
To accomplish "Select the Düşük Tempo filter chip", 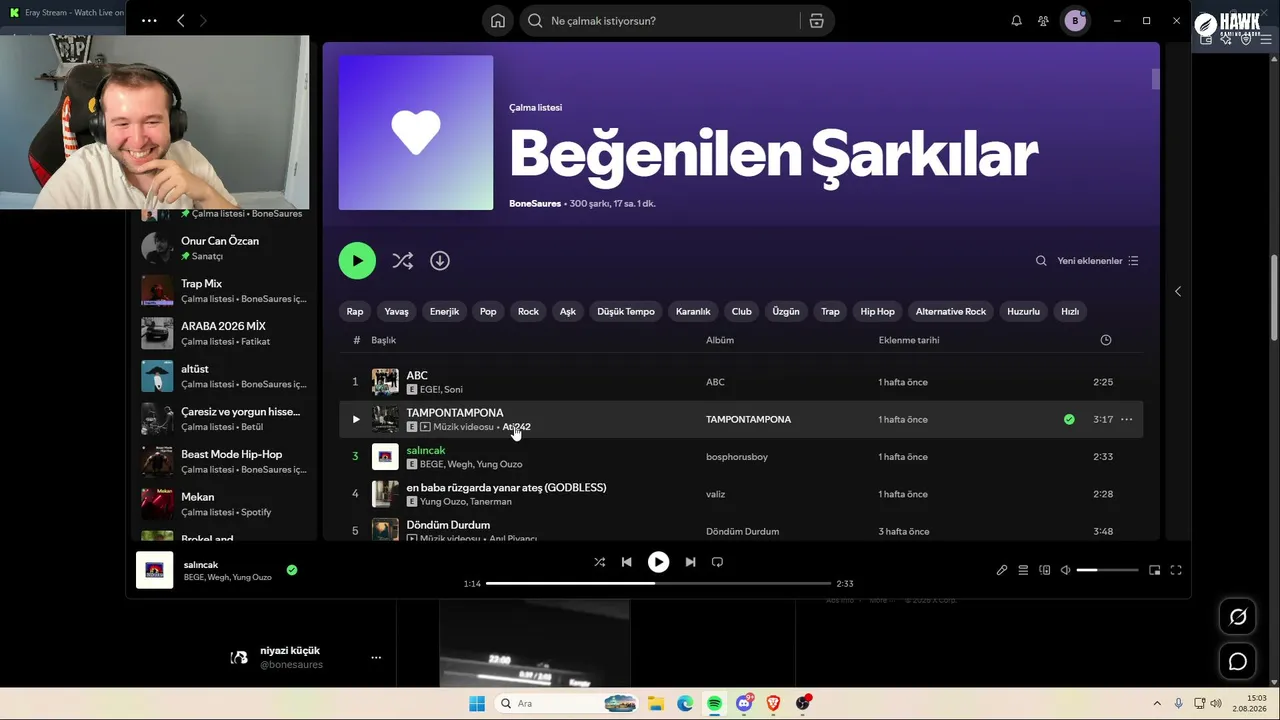I will tap(626, 312).
